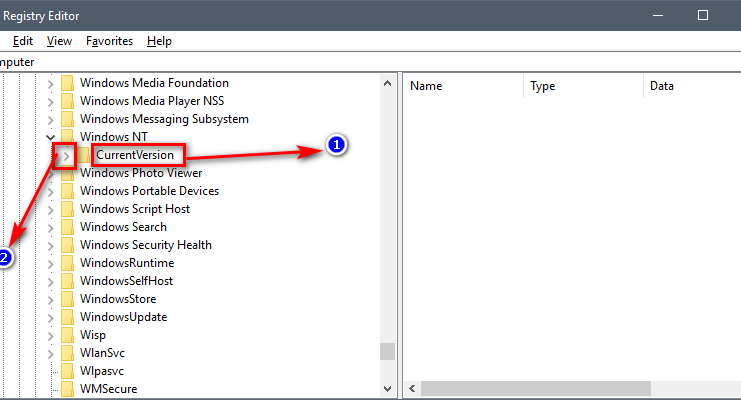
Task: Minimize the Registry Editor window
Action: click(x=658, y=16)
